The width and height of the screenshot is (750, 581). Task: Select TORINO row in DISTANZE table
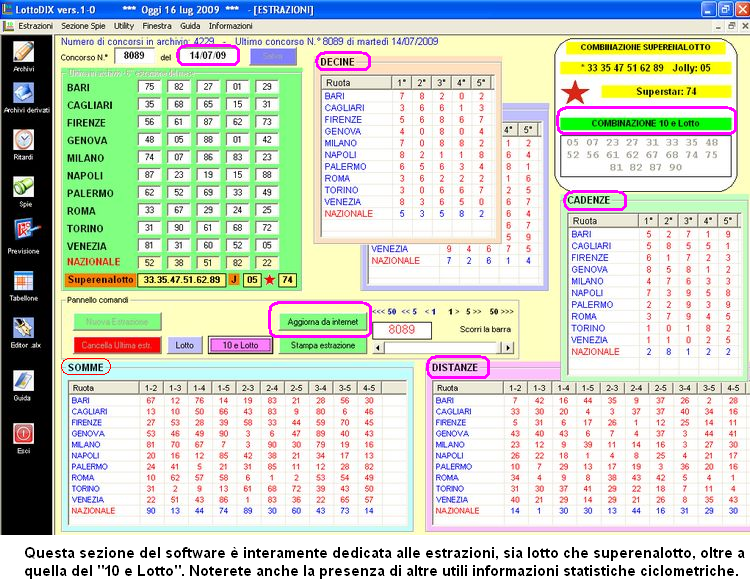click(x=589, y=489)
